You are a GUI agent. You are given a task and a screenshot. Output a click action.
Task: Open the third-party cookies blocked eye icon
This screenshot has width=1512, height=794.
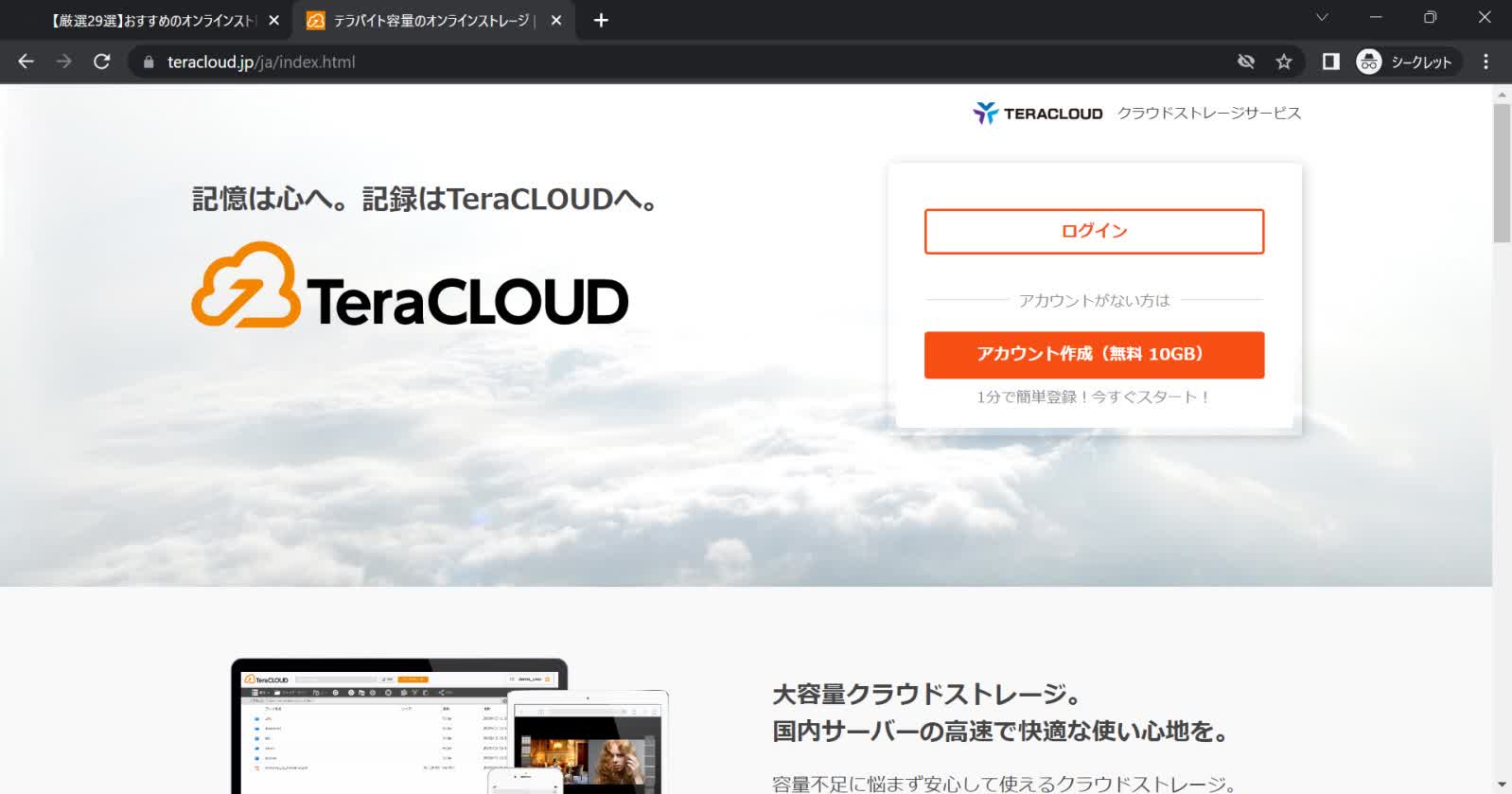coord(1246,62)
